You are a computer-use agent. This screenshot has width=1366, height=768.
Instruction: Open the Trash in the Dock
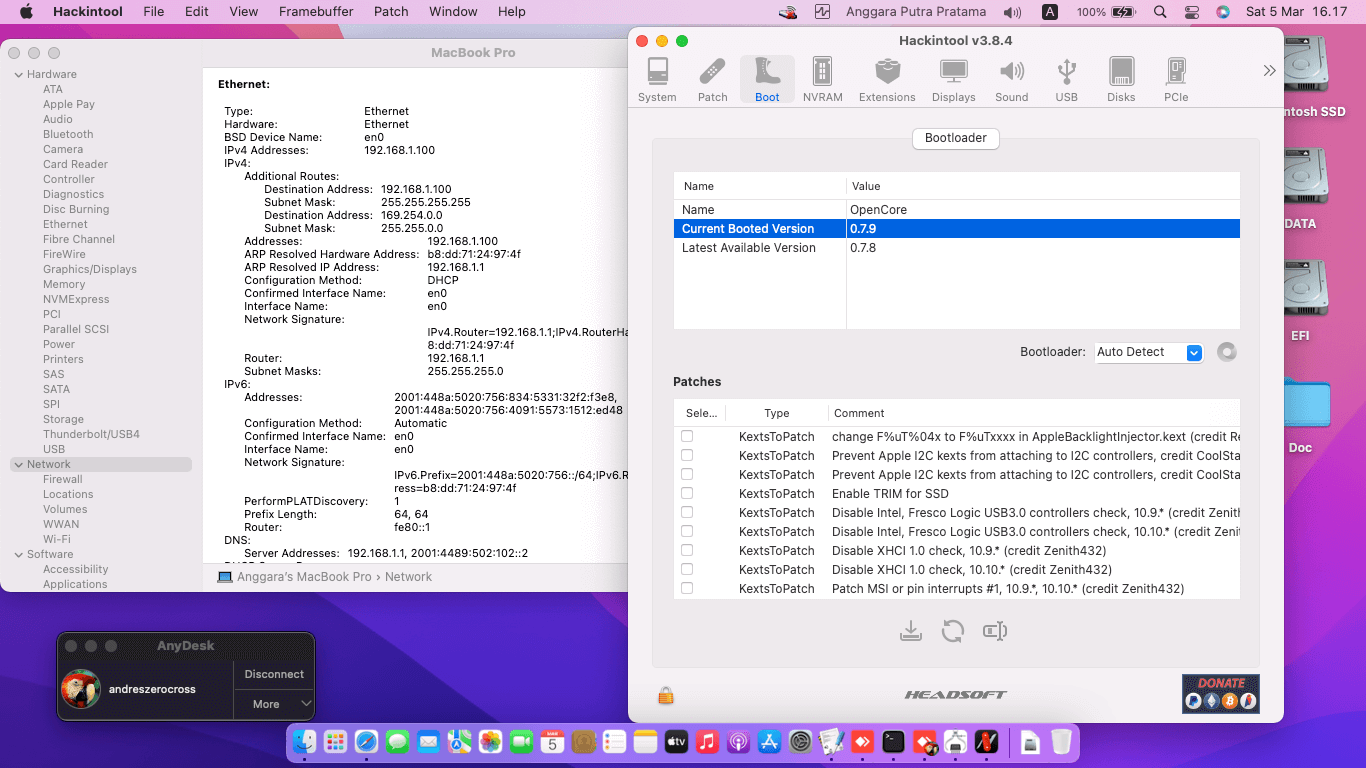pyautogui.click(x=1062, y=742)
